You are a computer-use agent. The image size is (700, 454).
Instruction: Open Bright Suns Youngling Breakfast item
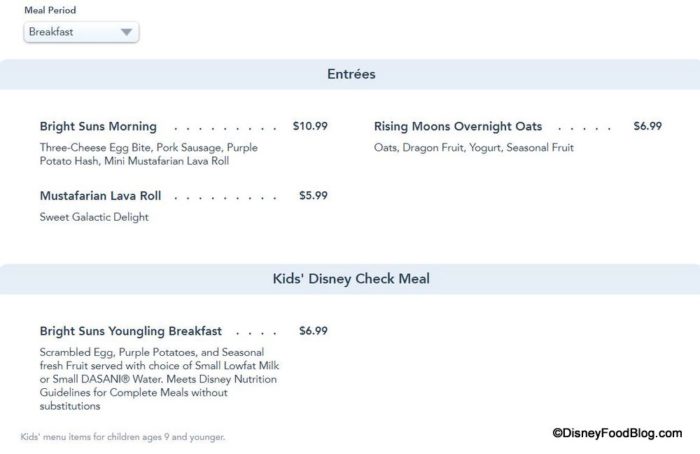pyautogui.click(x=131, y=331)
